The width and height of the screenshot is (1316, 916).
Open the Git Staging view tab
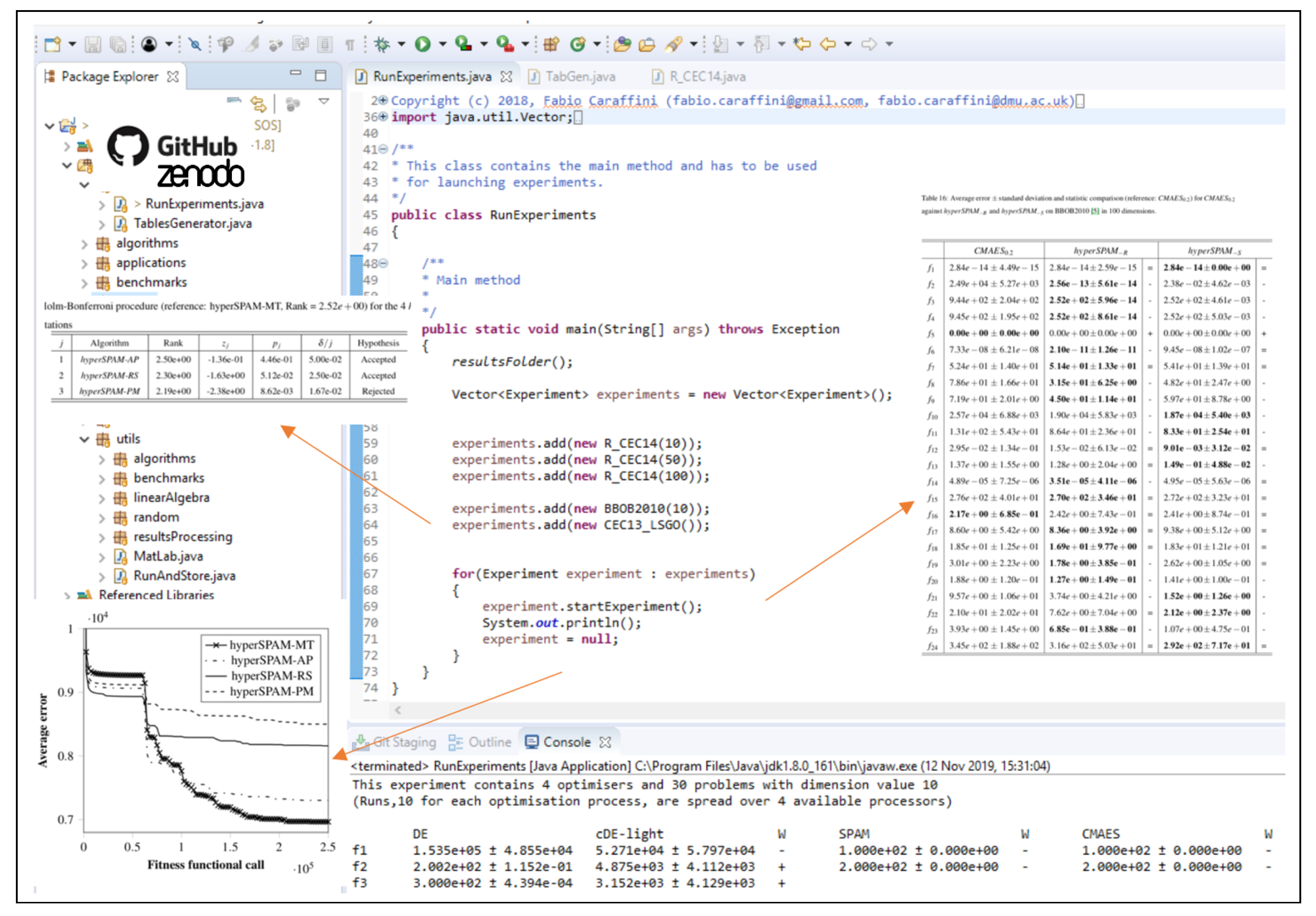[394, 742]
